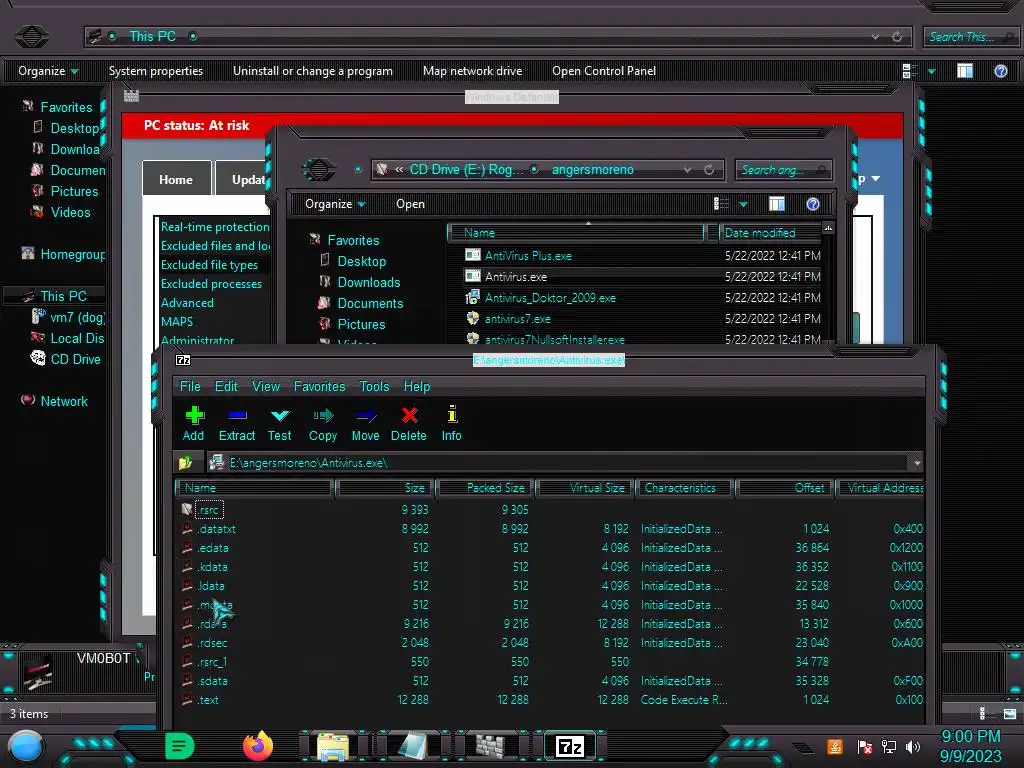Click Open in angersmoreno window toolbar

[x=410, y=204]
